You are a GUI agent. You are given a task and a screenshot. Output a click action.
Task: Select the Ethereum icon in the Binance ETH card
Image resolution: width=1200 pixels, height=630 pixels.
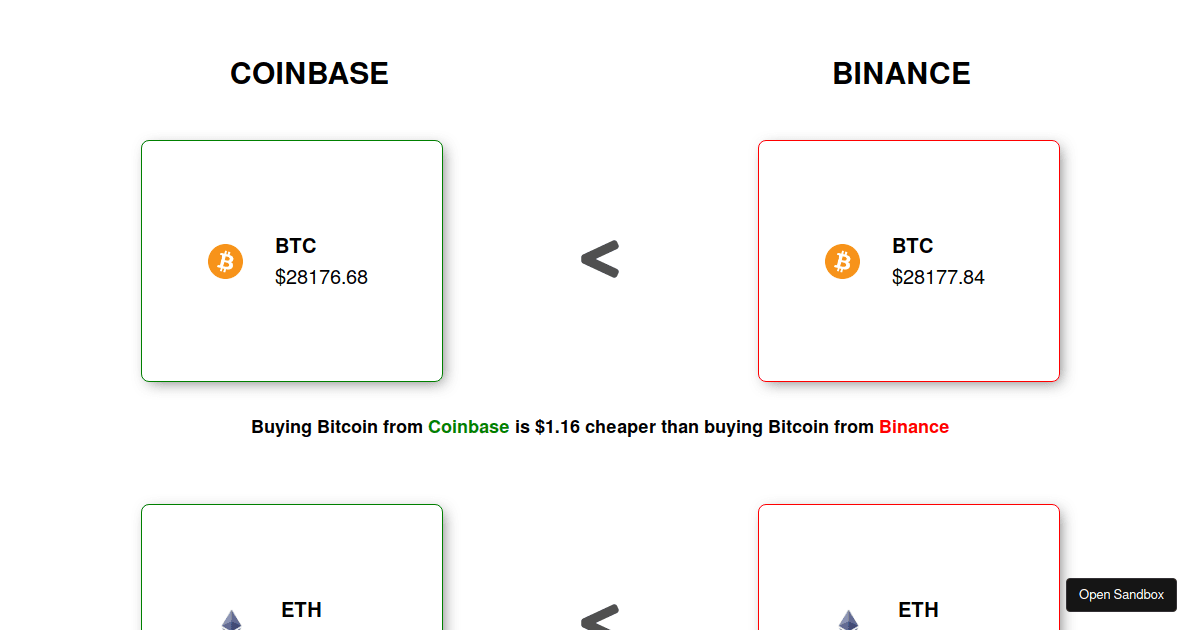click(848, 624)
